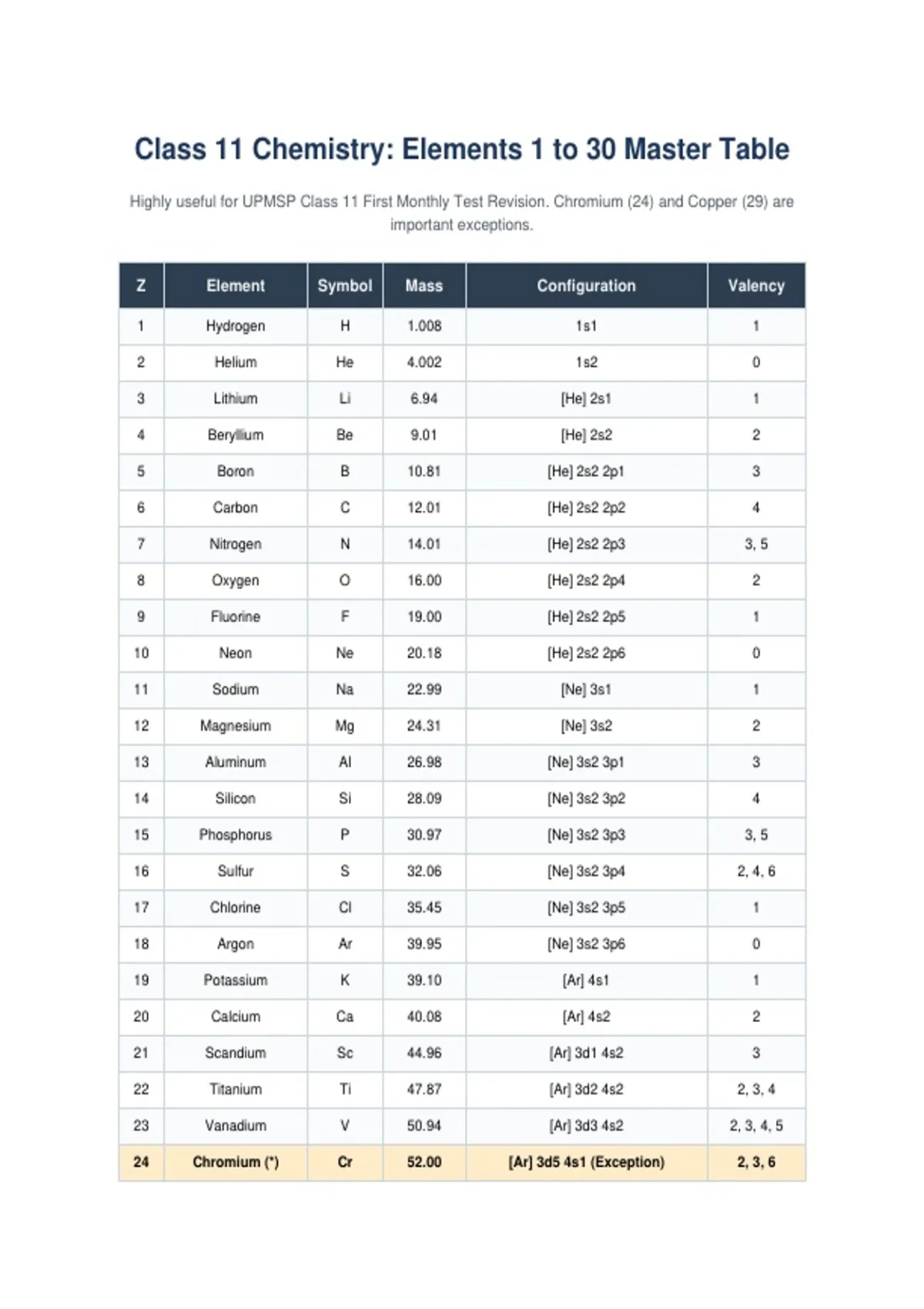Click the Oxygen mass 16.00 cell
This screenshot has height=1309, width=924.
424,581
